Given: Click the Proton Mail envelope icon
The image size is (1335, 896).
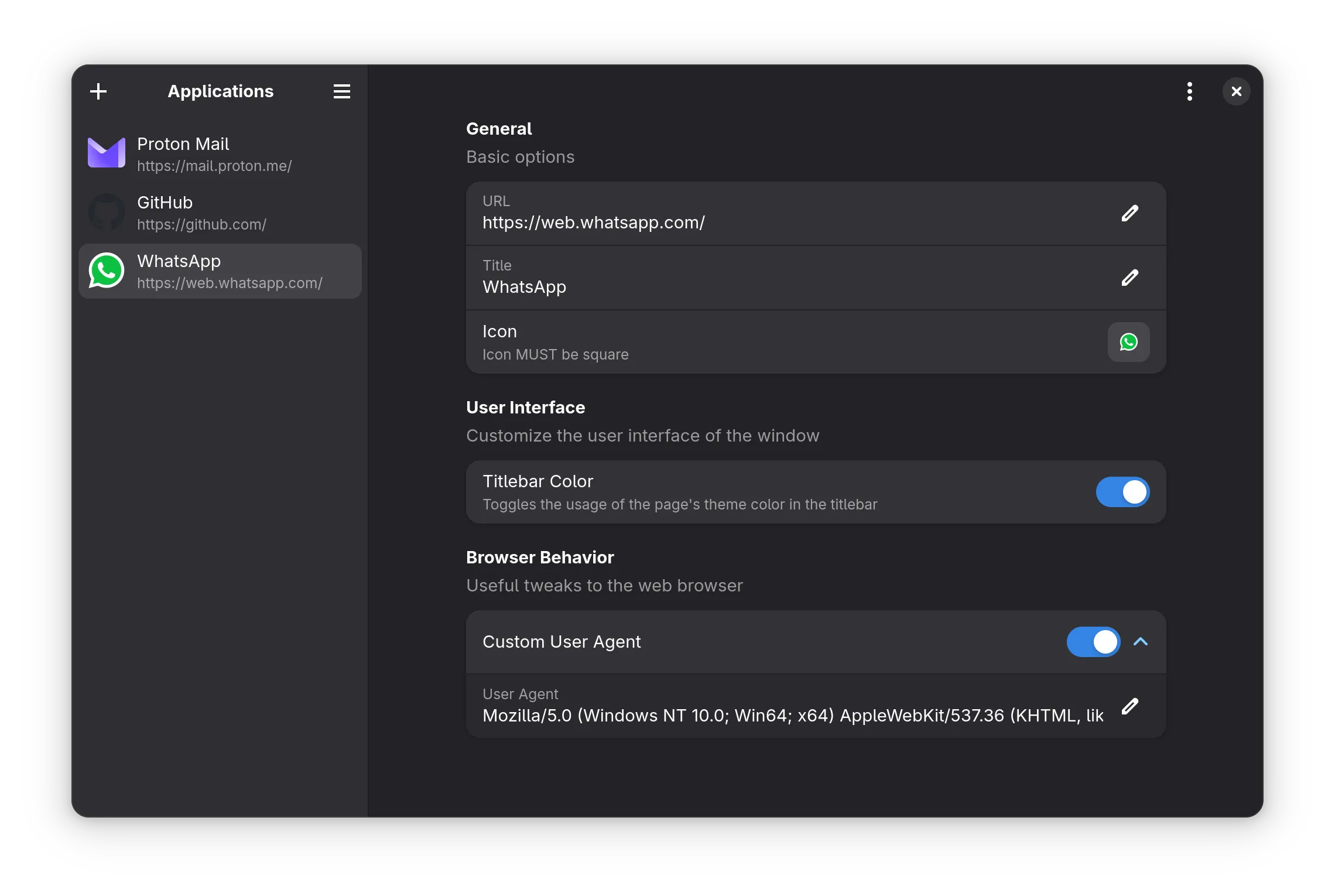Looking at the screenshot, I should pyautogui.click(x=107, y=153).
